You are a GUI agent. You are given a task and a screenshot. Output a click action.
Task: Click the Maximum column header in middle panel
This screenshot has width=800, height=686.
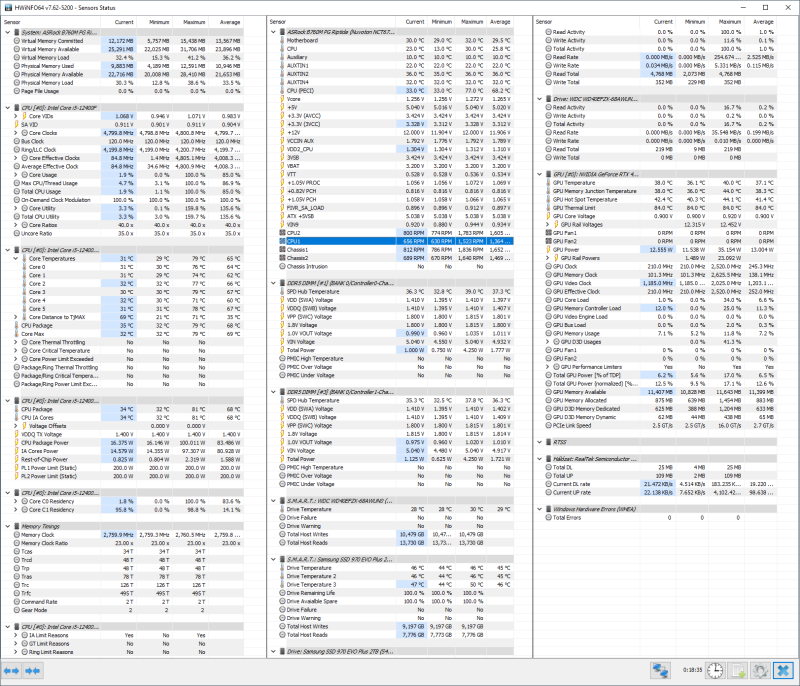(x=470, y=22)
